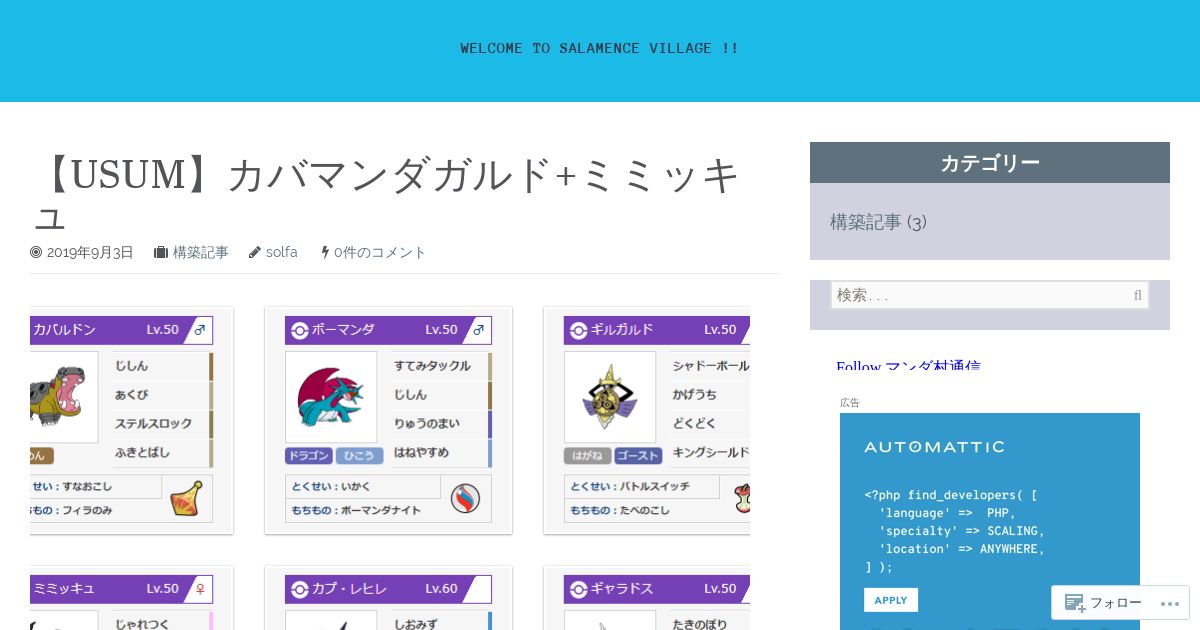Click the move どくどく
This screenshot has width=1200, height=630.
(x=694, y=424)
